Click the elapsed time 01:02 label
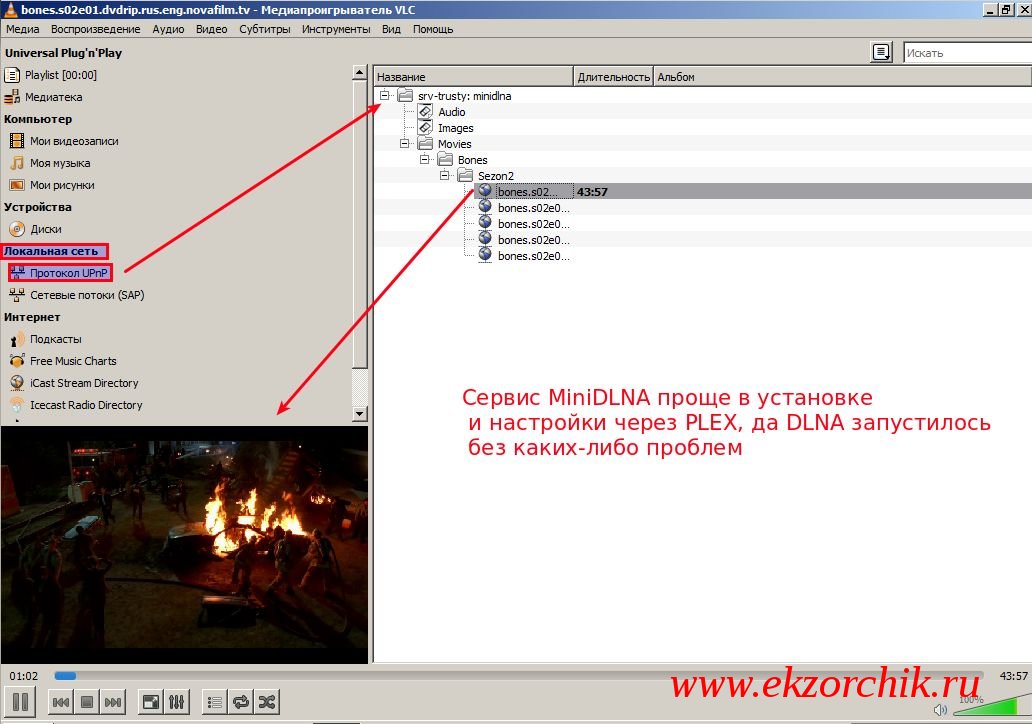 tap(24, 676)
